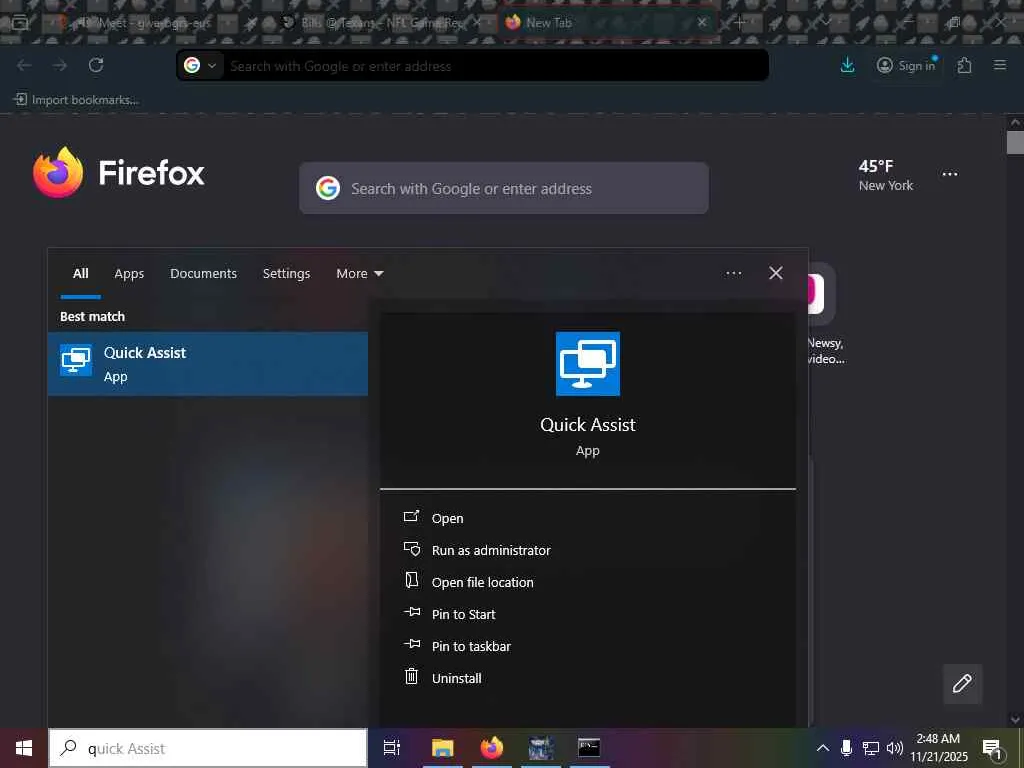Switch to Firefox from taskbar icon
This screenshot has height=768, width=1024.
point(492,748)
